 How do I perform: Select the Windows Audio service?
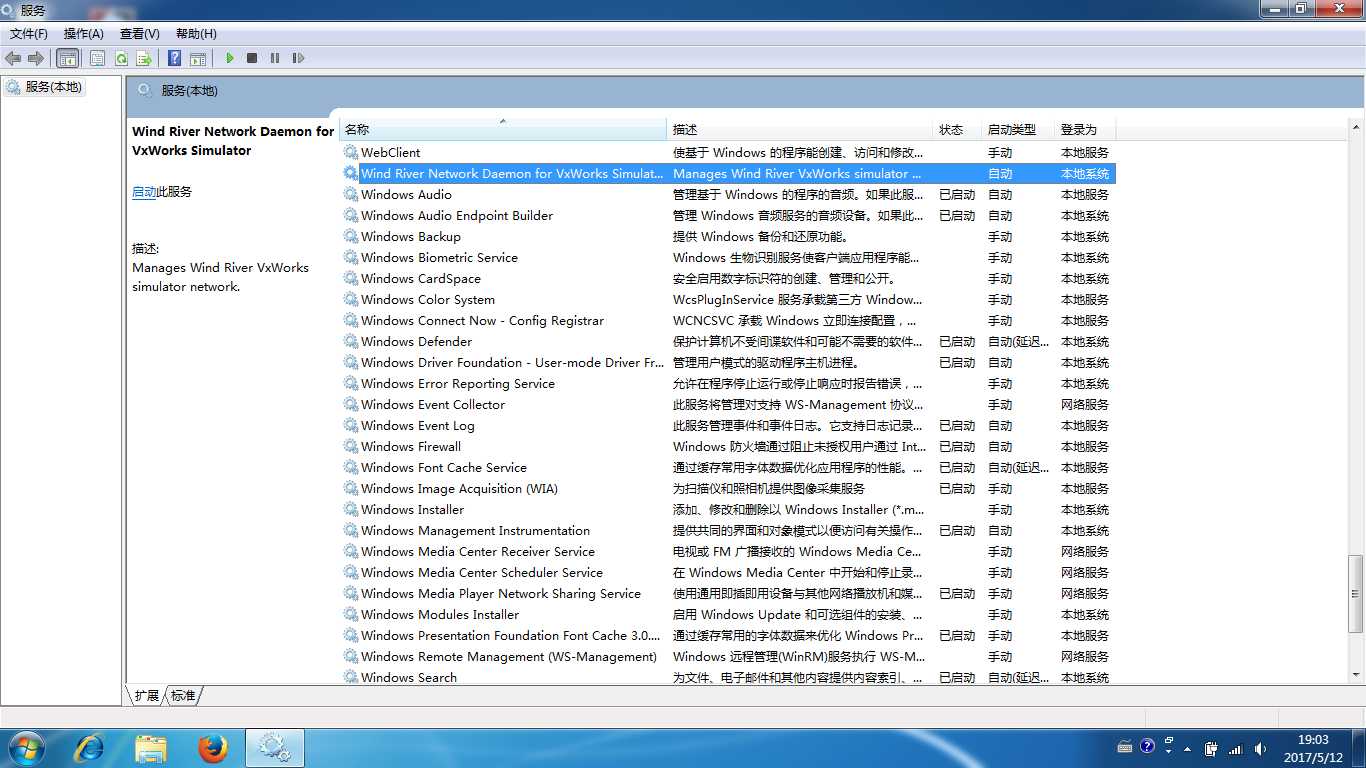point(727,195)
